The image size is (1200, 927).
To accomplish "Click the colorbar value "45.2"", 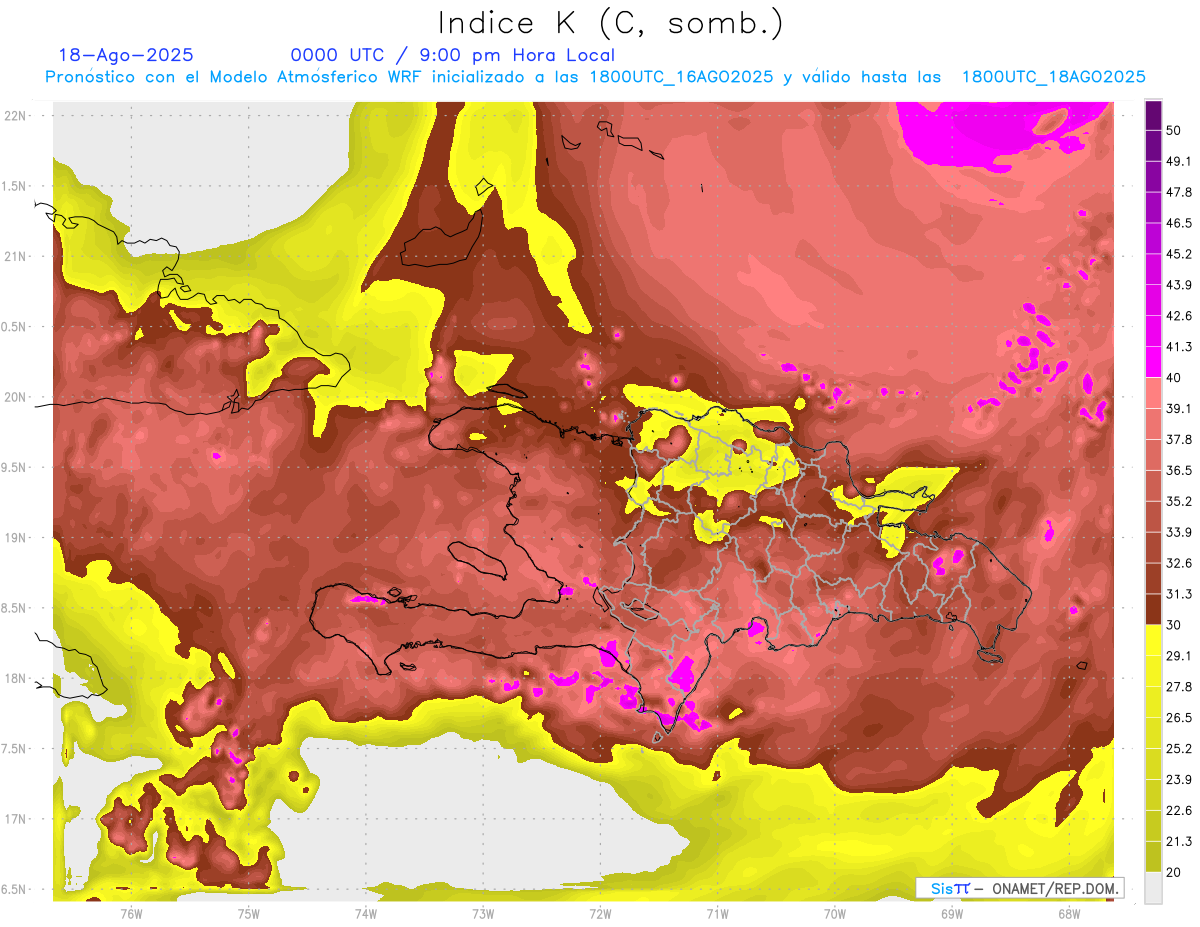I will tap(1179, 254).
